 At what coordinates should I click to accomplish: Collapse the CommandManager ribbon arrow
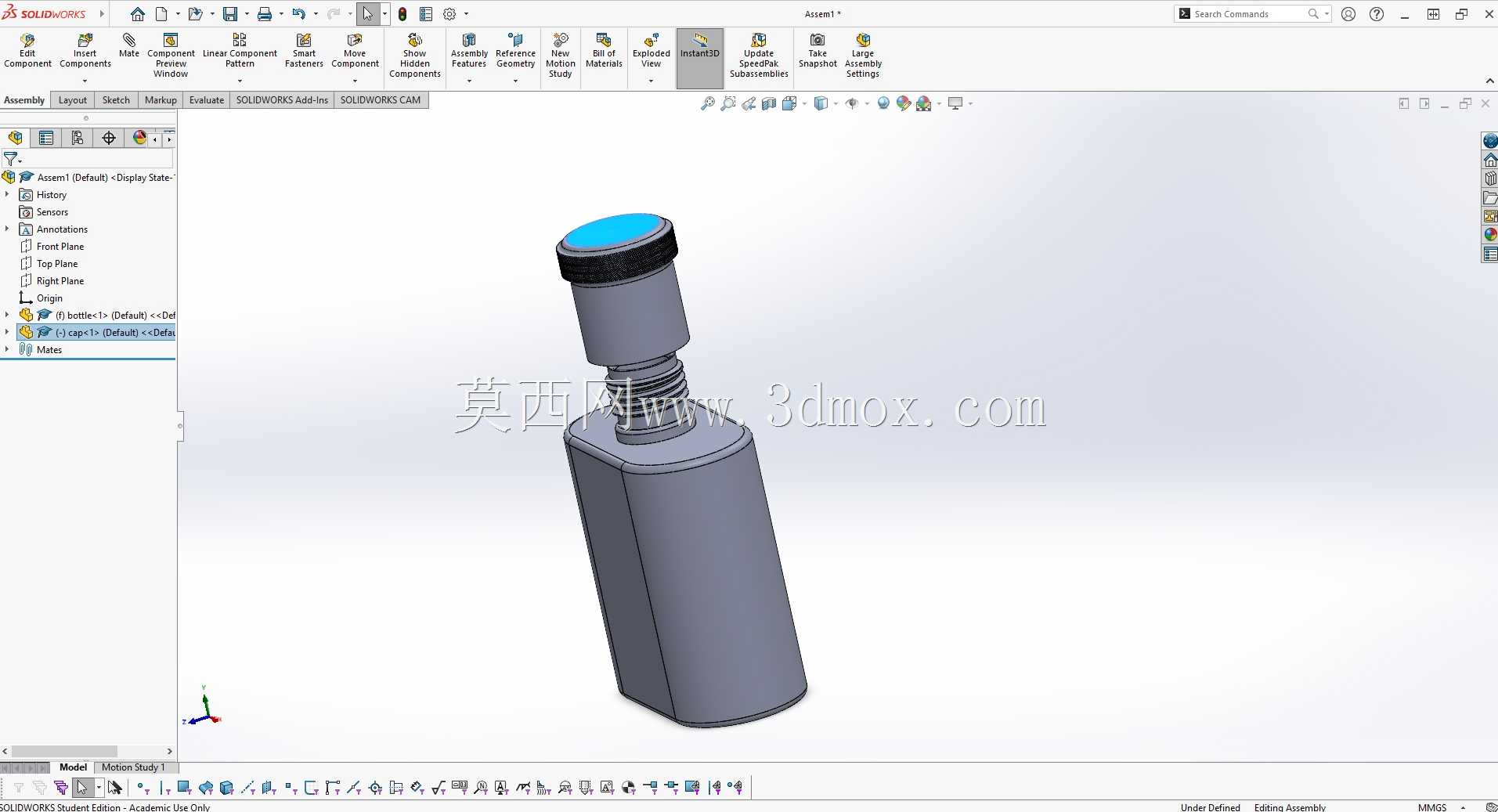(1489, 81)
